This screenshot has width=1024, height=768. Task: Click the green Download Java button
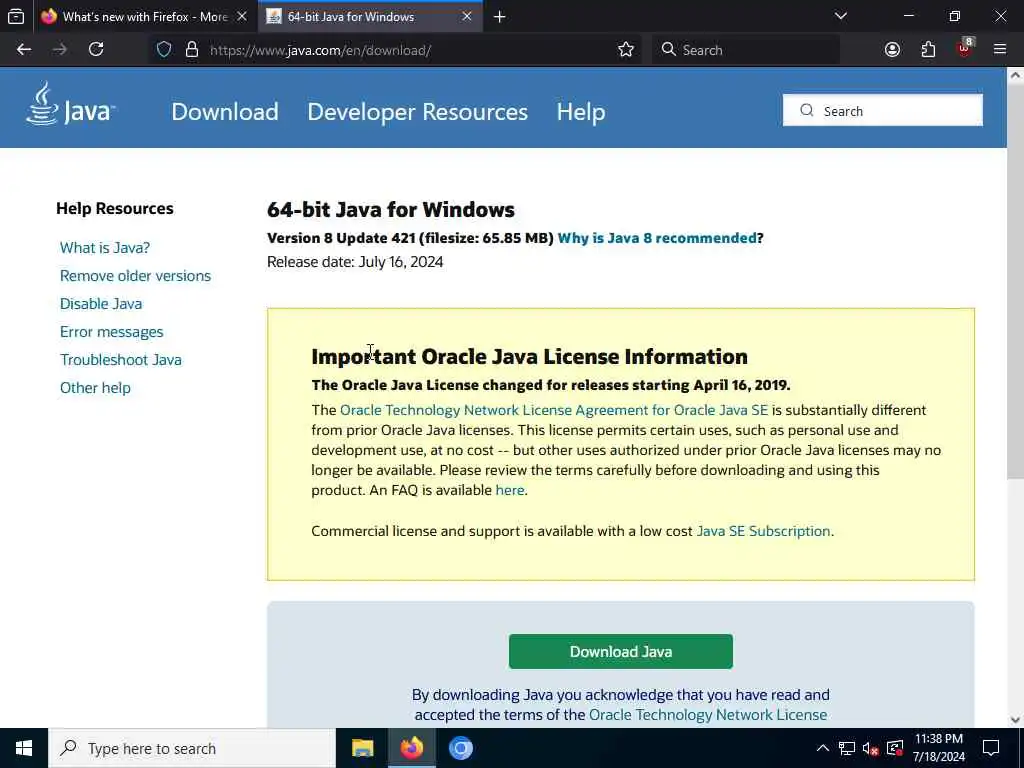pyautogui.click(x=620, y=651)
